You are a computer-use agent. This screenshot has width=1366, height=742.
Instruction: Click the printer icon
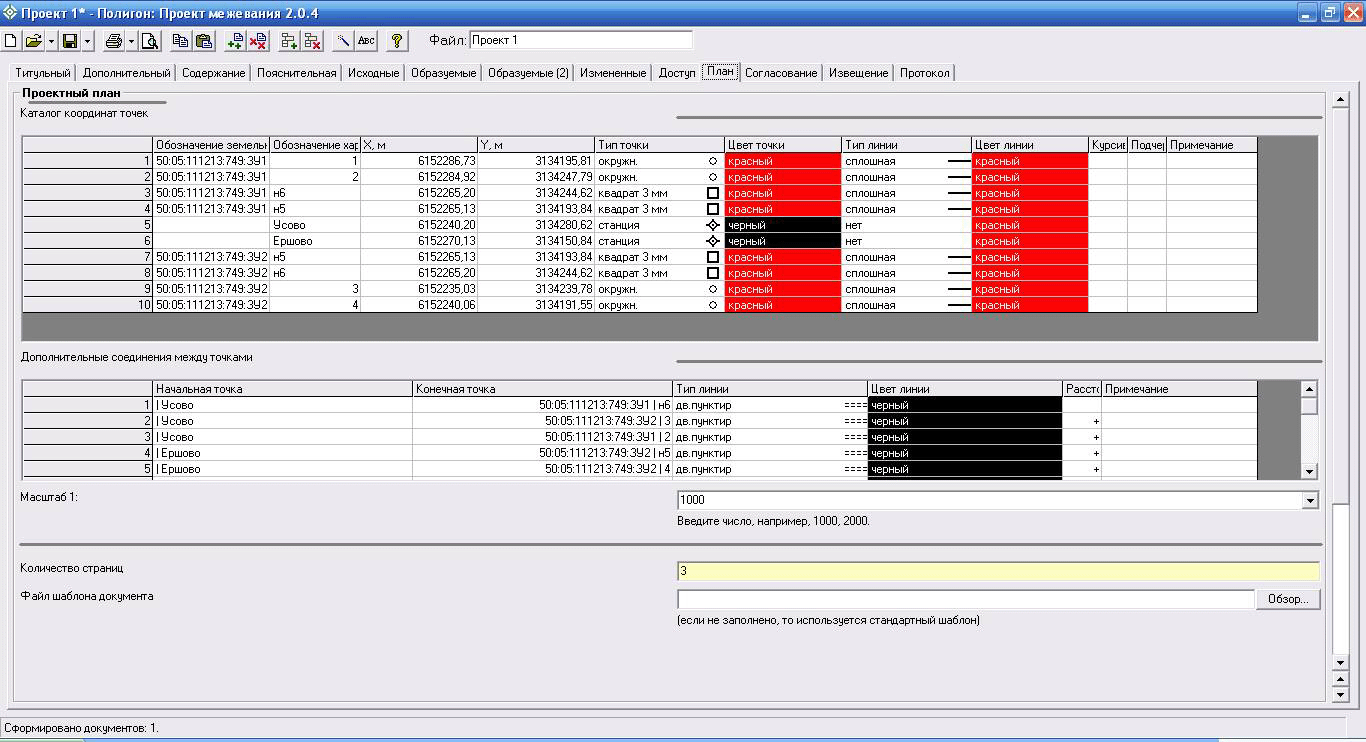point(113,41)
